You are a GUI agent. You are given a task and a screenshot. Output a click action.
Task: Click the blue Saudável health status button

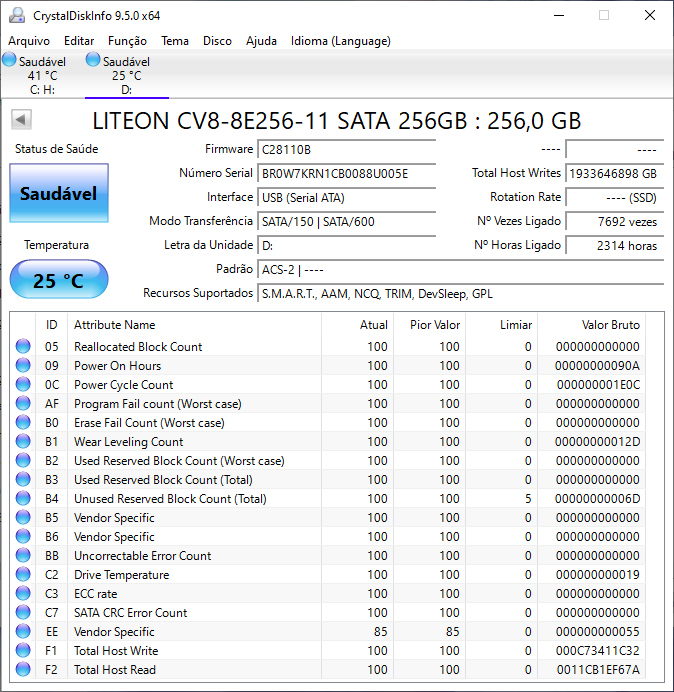(x=59, y=193)
